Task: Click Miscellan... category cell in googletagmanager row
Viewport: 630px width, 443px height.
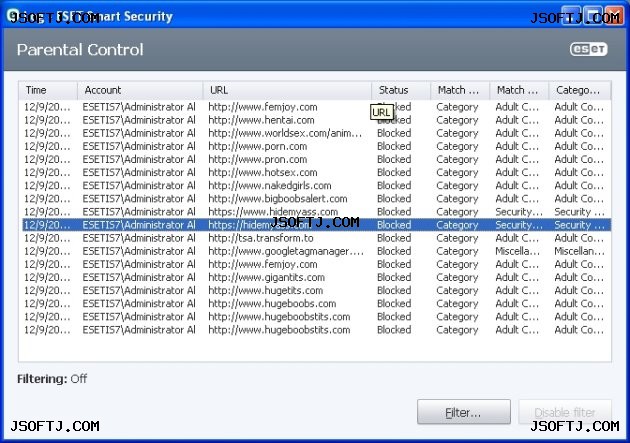Action: point(579,251)
